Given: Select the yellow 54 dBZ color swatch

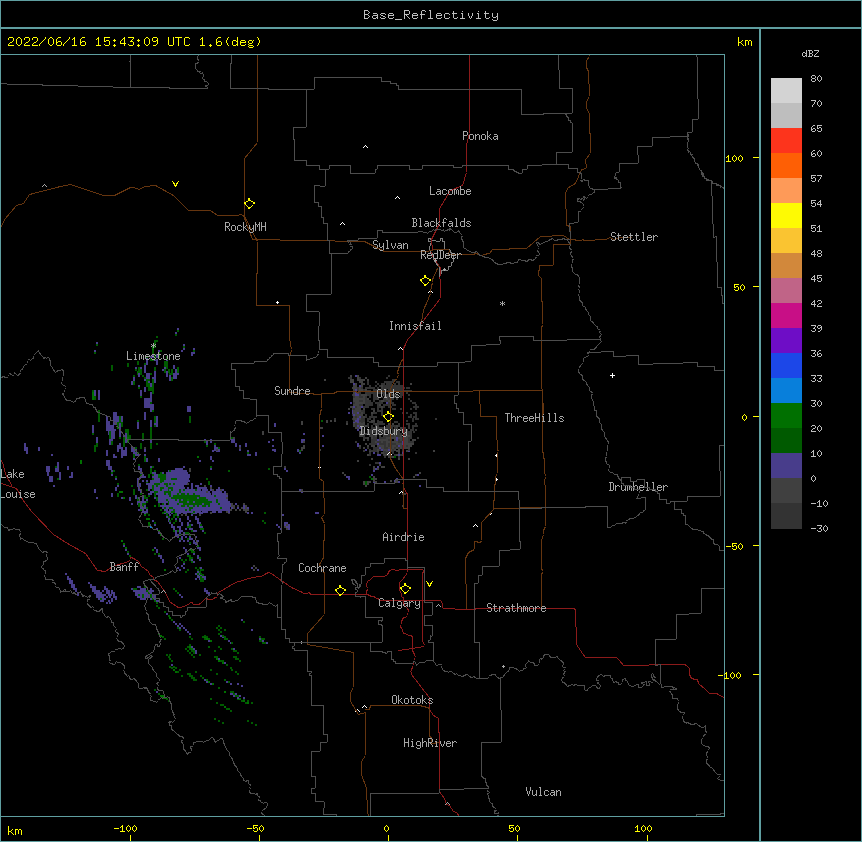Looking at the screenshot, I should click(786, 215).
